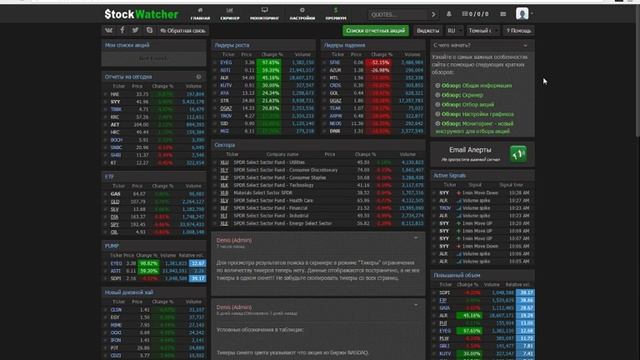Screen dimensions: 640x360
Task: Collapse the 'С чего начать?' panel
Action: tap(525, 45)
